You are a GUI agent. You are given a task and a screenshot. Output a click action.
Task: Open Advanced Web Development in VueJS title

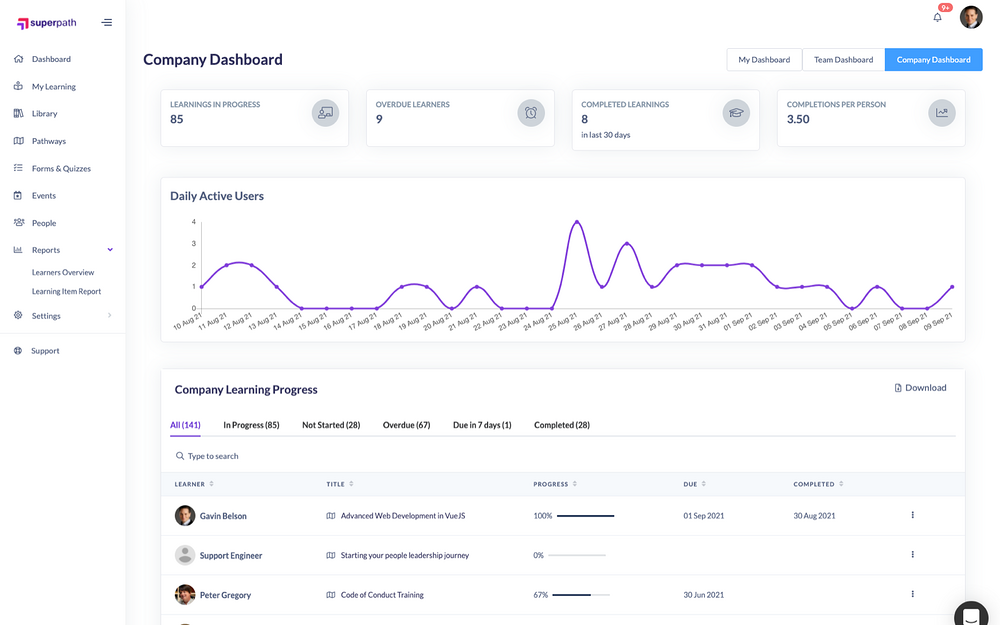[x=403, y=516]
